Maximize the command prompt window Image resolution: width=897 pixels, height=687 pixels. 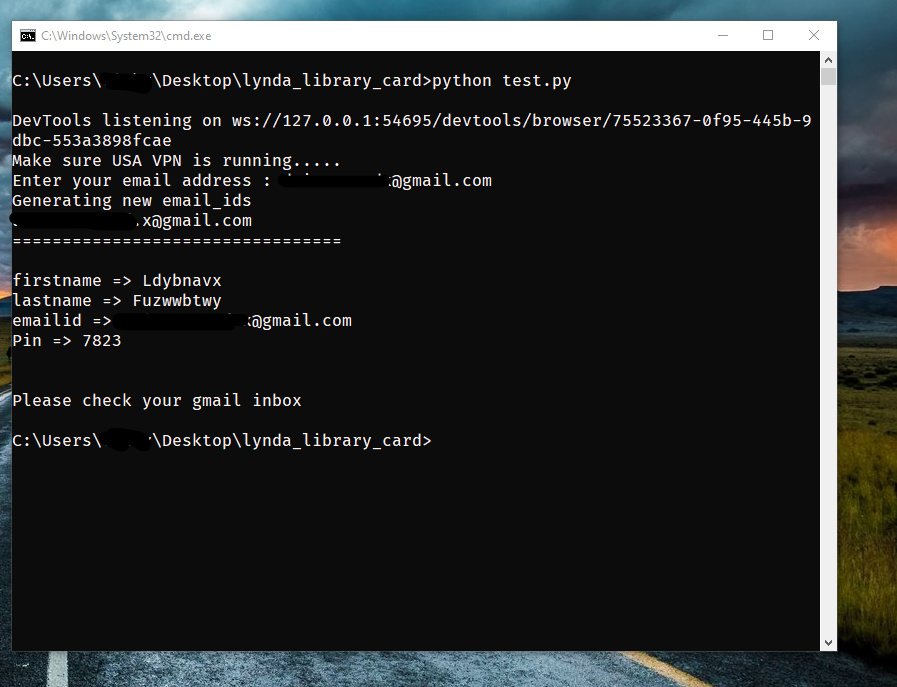pyautogui.click(x=768, y=35)
